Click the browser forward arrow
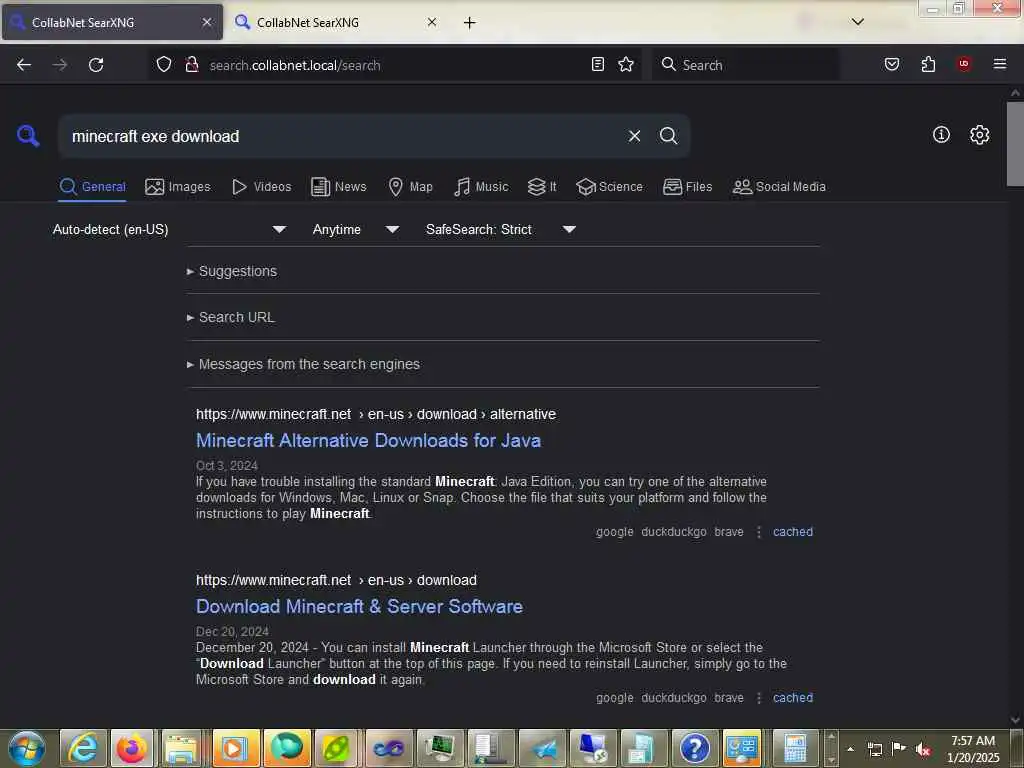 click(60, 65)
